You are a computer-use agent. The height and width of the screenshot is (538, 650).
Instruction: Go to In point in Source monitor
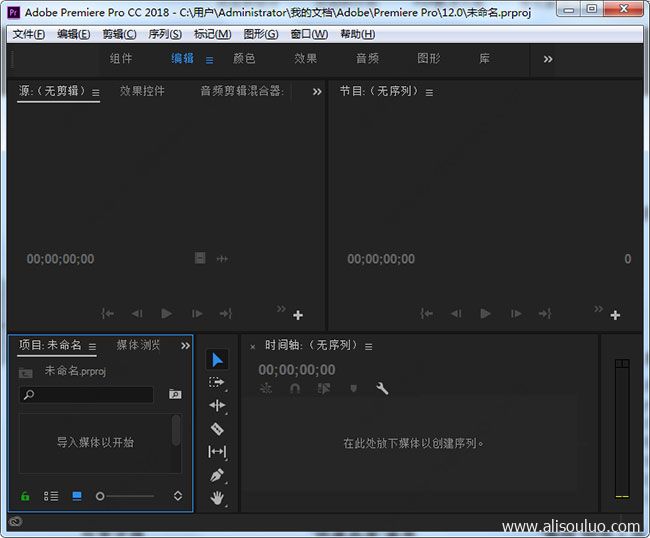pyautogui.click(x=107, y=314)
